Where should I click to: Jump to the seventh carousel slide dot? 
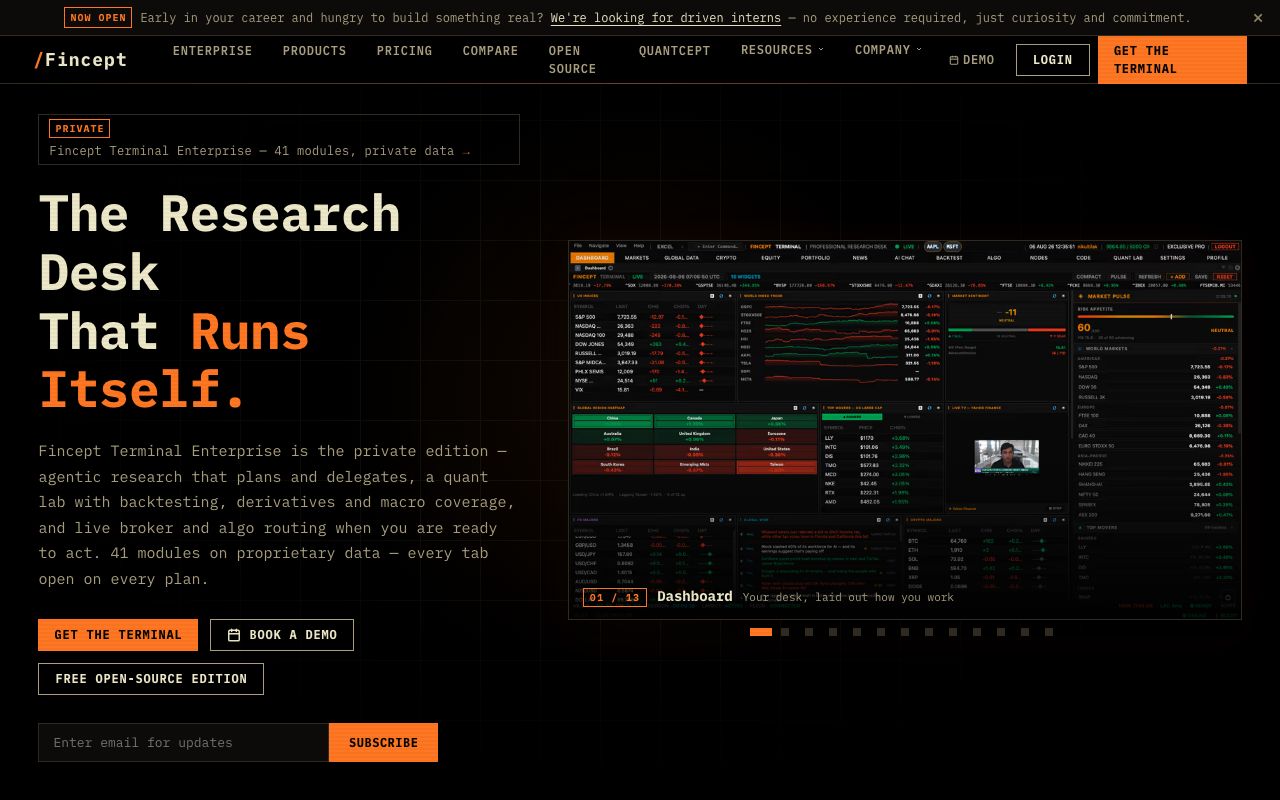[905, 632]
